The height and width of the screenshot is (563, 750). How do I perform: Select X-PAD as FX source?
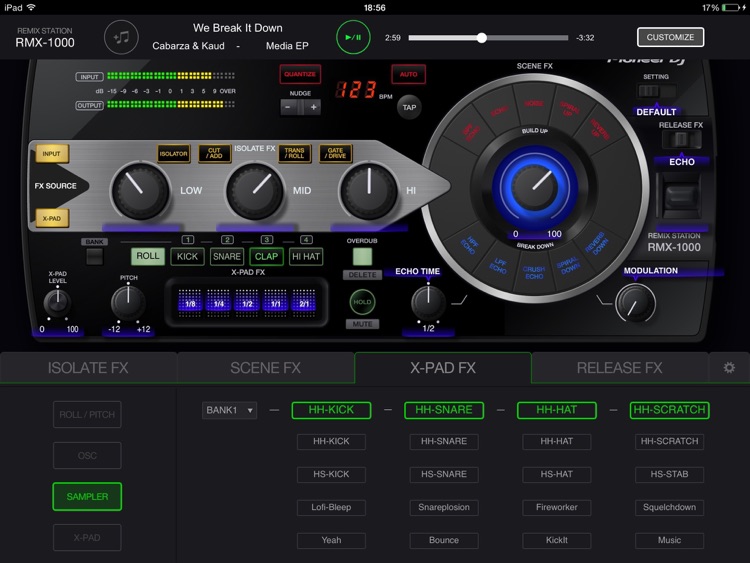point(52,219)
